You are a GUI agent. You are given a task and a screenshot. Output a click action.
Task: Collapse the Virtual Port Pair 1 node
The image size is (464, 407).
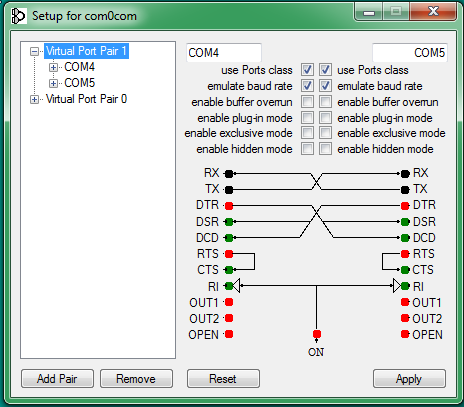coord(34,51)
